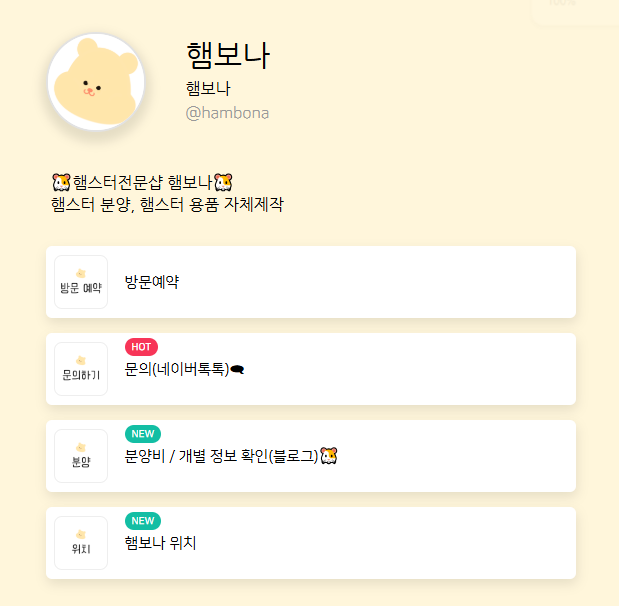
Task: Click the 위치 thumbnail icon
Action: (x=81, y=543)
